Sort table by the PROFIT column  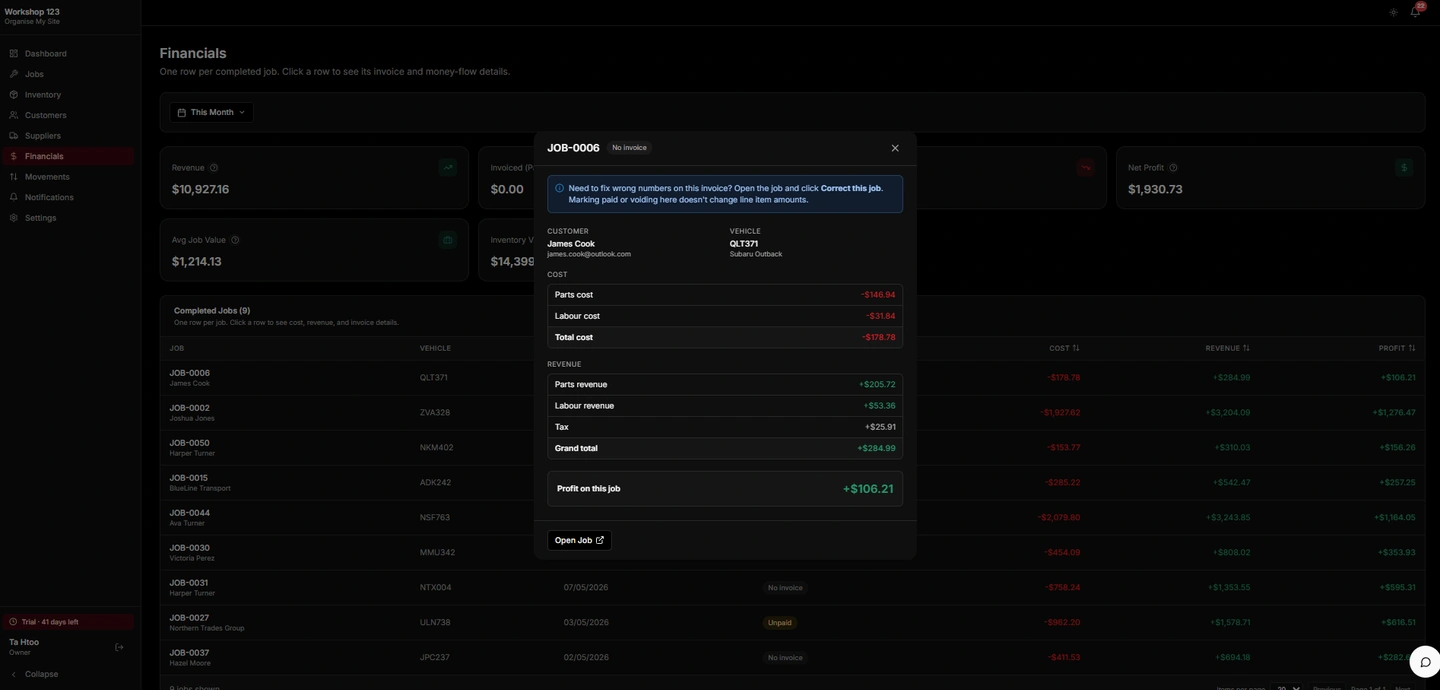[1396, 348]
